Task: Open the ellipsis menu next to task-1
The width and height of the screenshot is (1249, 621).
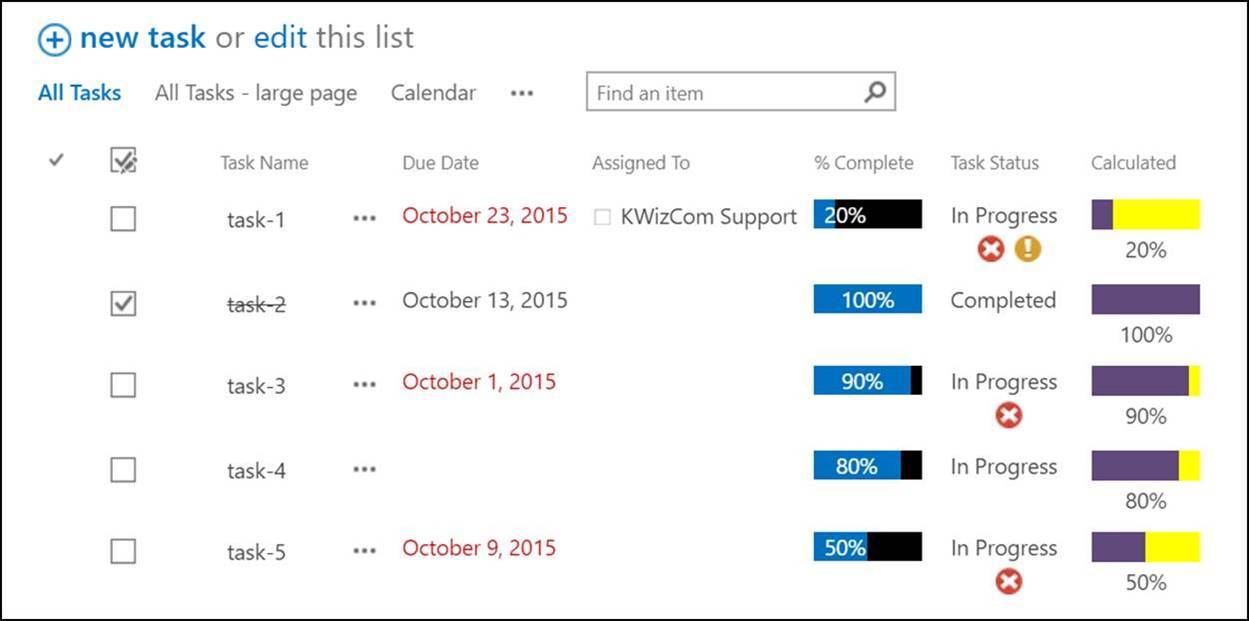Action: pos(364,218)
